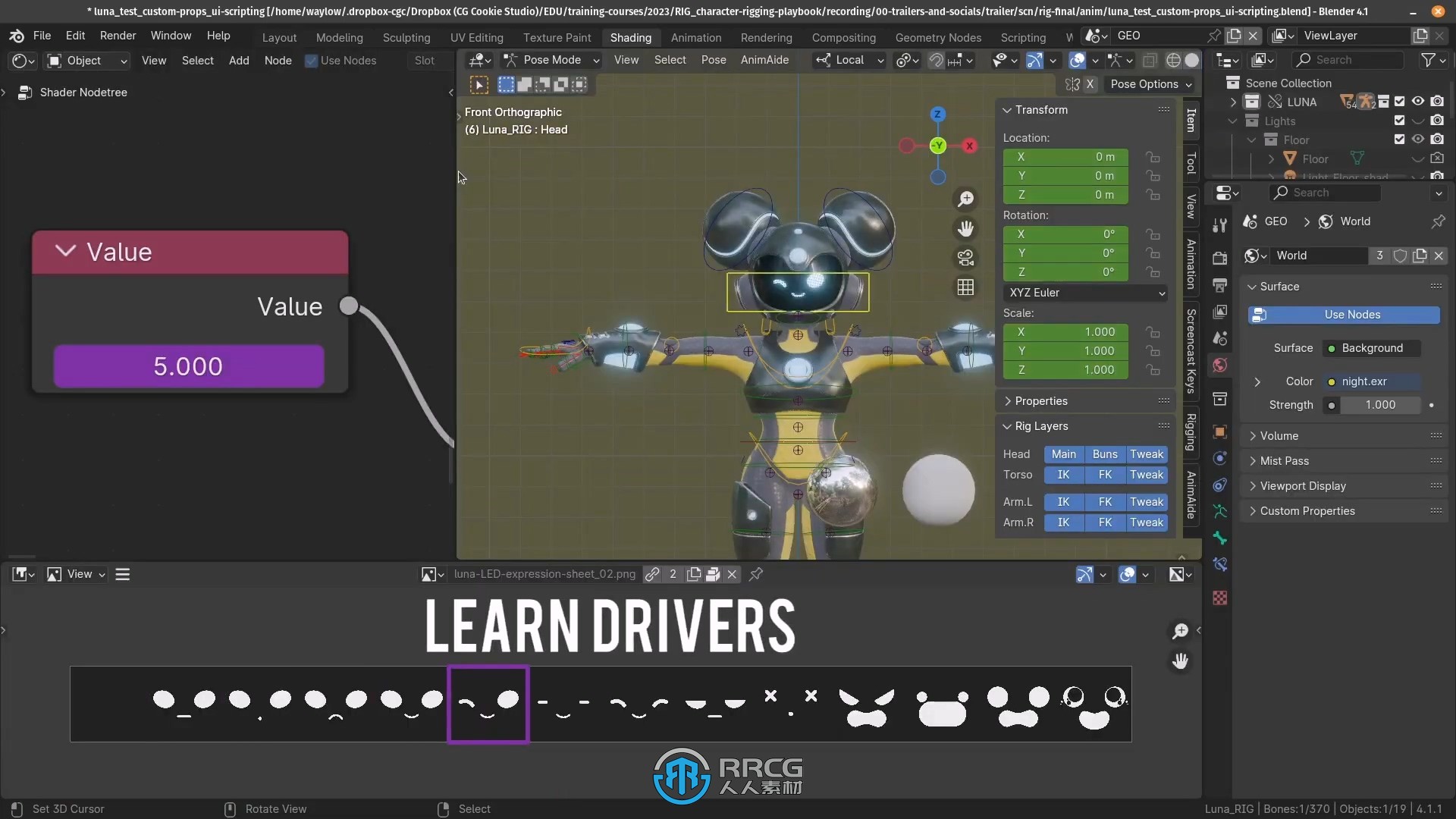Toggle camera view gizmo in viewport
Screen dimensions: 1456x819
pyautogui.click(x=965, y=258)
